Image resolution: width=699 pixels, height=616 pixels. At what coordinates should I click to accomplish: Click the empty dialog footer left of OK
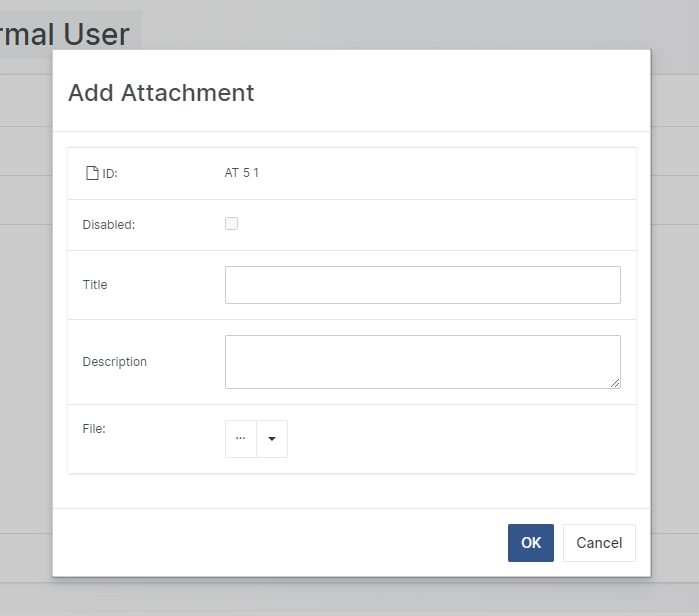click(280, 543)
